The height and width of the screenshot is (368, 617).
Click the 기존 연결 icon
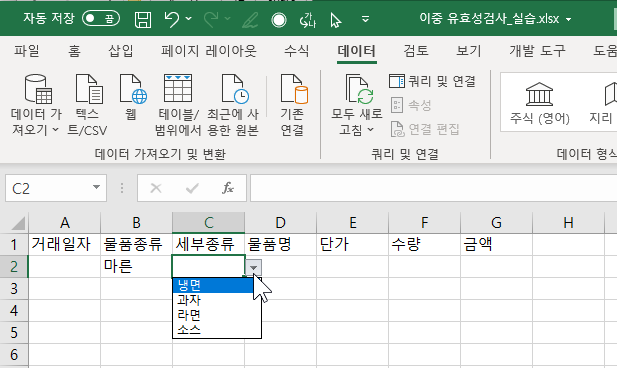(x=293, y=89)
